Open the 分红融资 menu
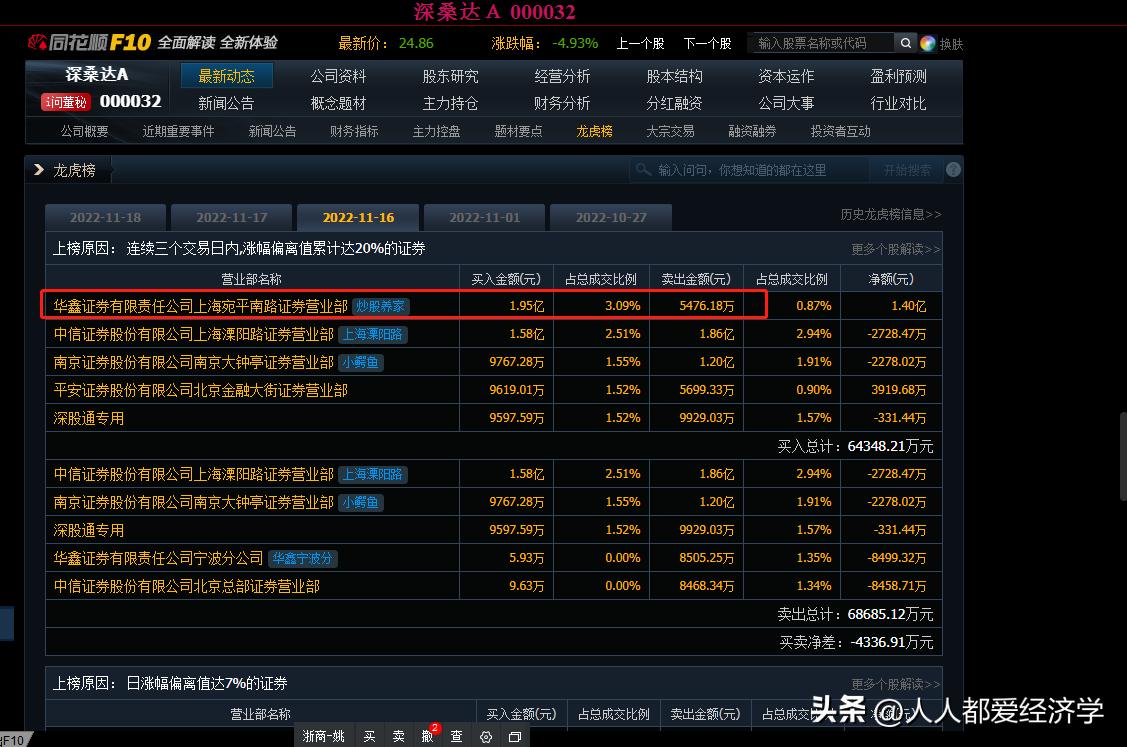The height and width of the screenshot is (747, 1127). pyautogui.click(x=674, y=104)
